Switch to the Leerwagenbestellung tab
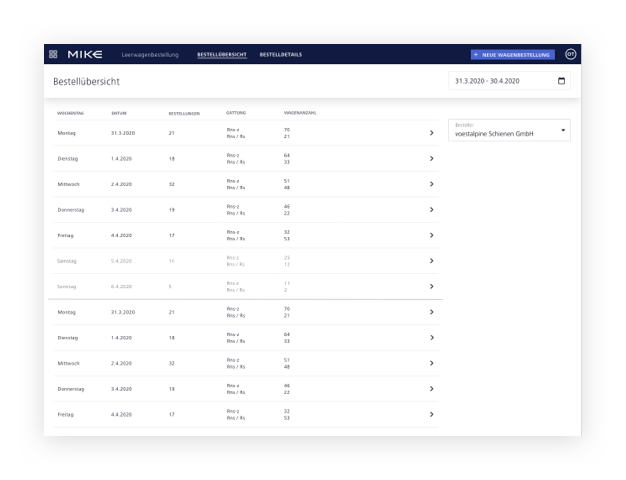This screenshot has height=480, width=626. click(x=150, y=54)
